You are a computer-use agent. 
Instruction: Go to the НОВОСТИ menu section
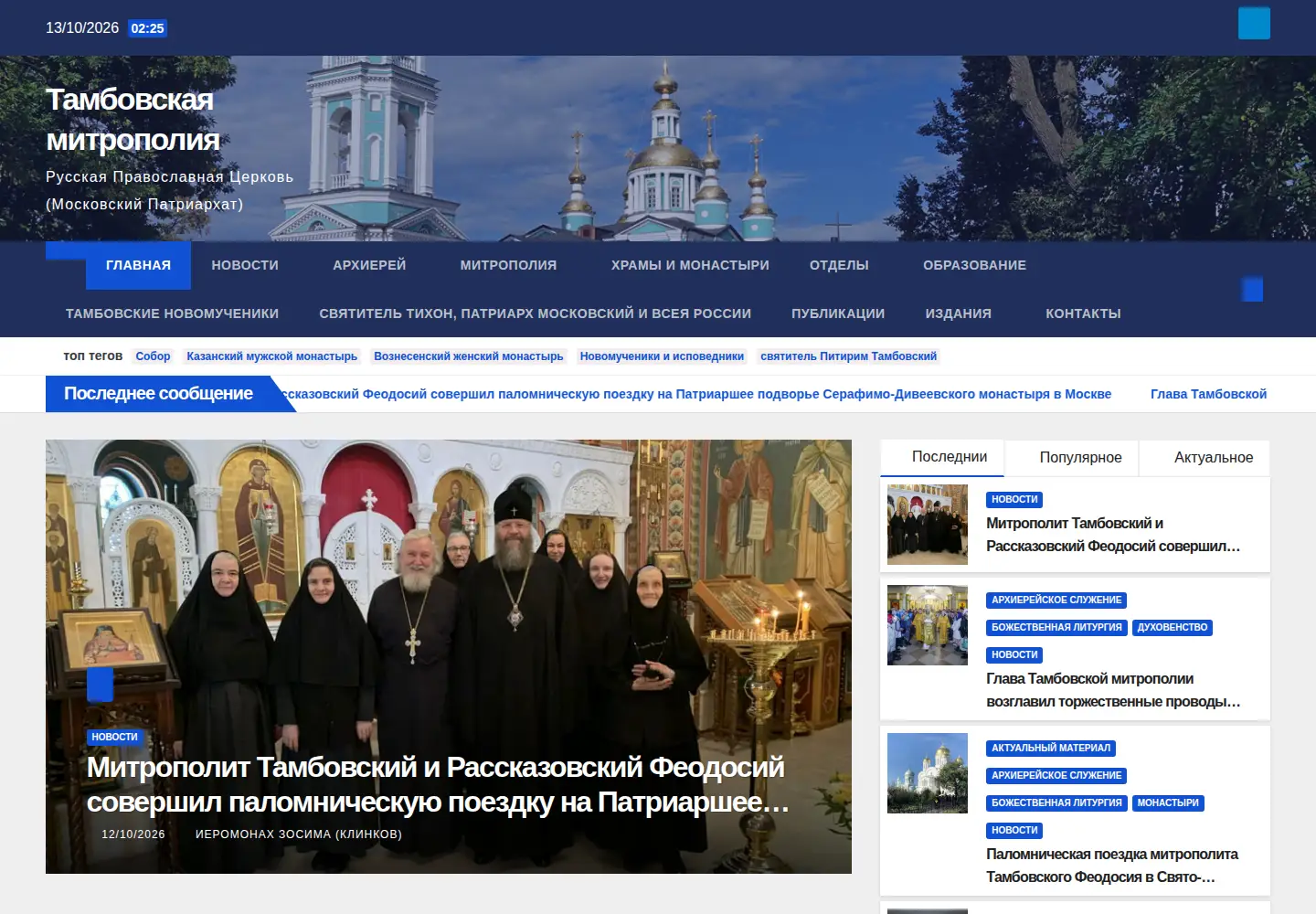pyautogui.click(x=245, y=265)
